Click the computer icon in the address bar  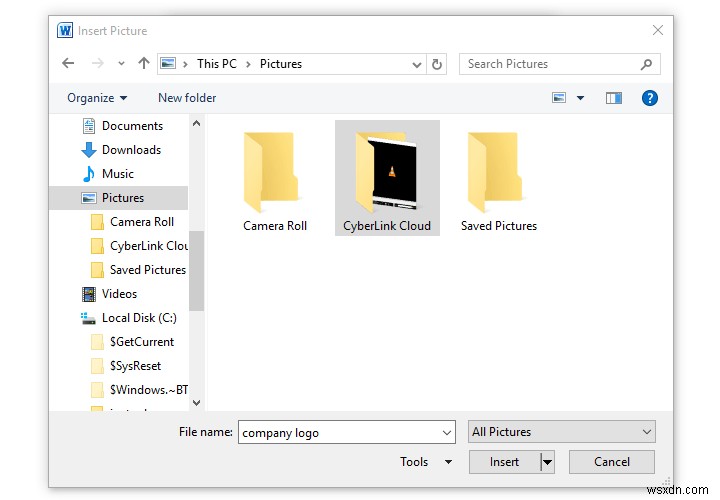(168, 63)
